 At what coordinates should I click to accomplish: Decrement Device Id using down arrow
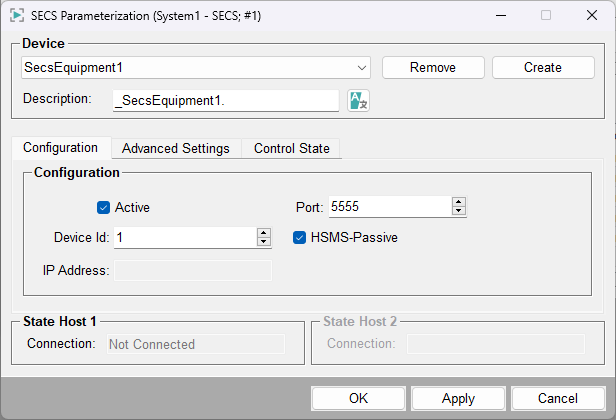pyautogui.click(x=264, y=242)
